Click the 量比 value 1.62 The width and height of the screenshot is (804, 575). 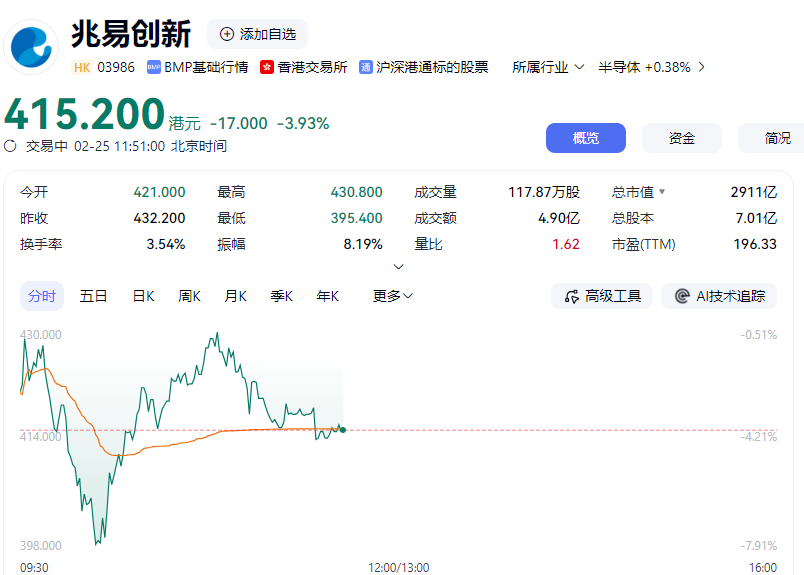pyautogui.click(x=566, y=244)
